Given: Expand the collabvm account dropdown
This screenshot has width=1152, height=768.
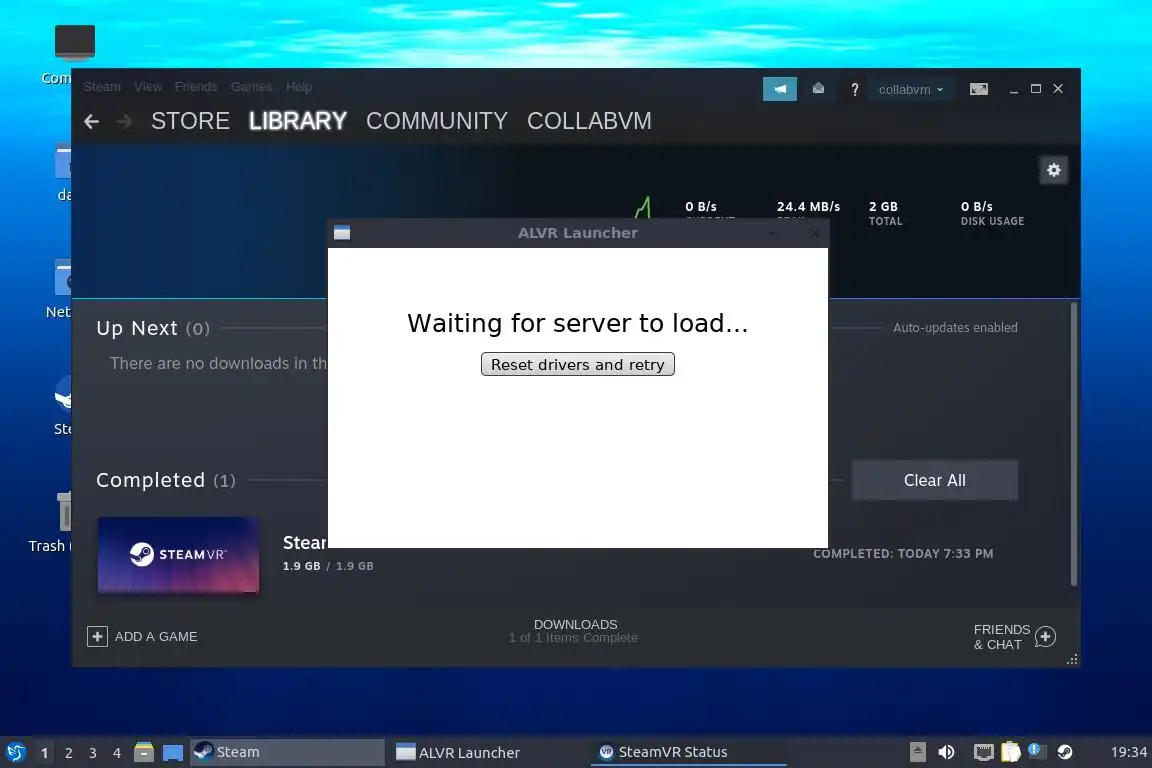Looking at the screenshot, I should [911, 90].
